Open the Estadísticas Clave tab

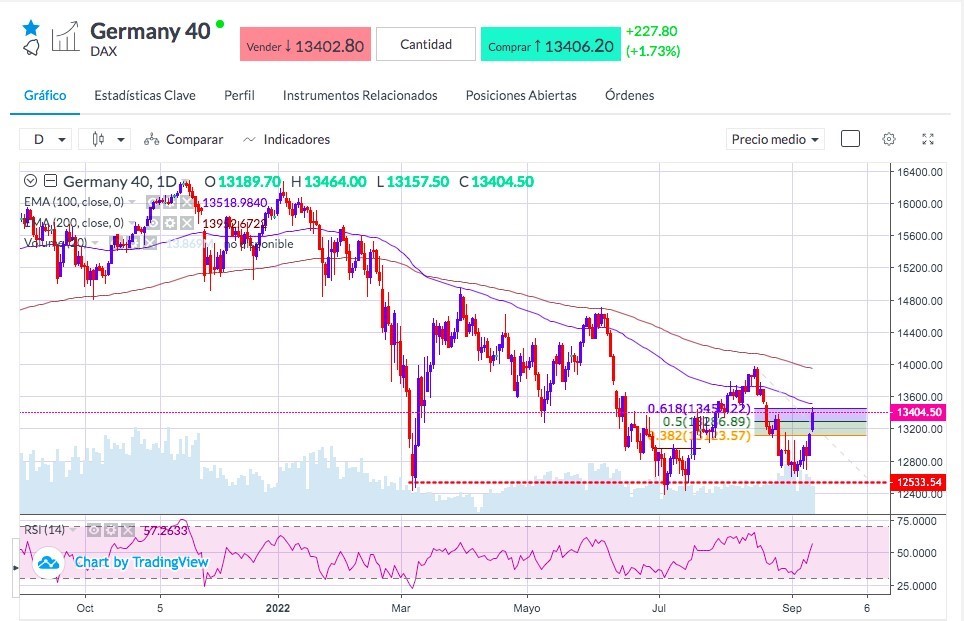pos(144,95)
